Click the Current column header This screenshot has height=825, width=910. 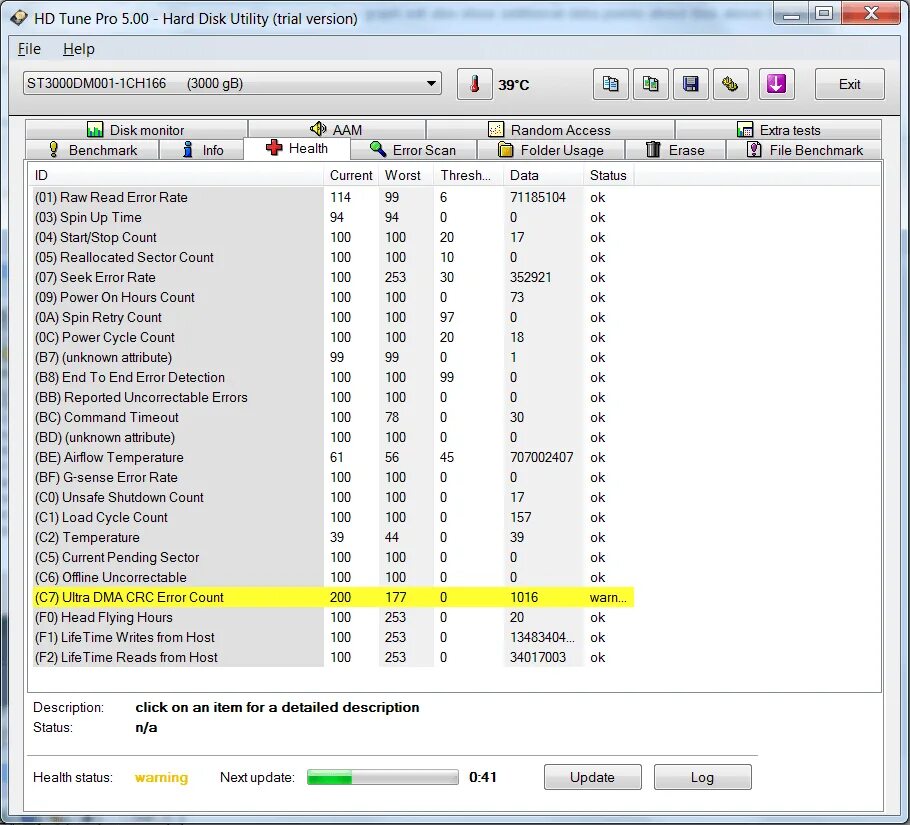coord(351,175)
